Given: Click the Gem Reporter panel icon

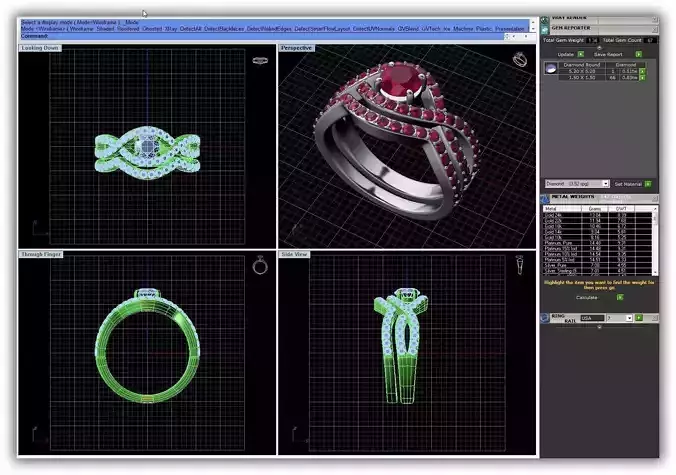Looking at the screenshot, I should [545, 30].
